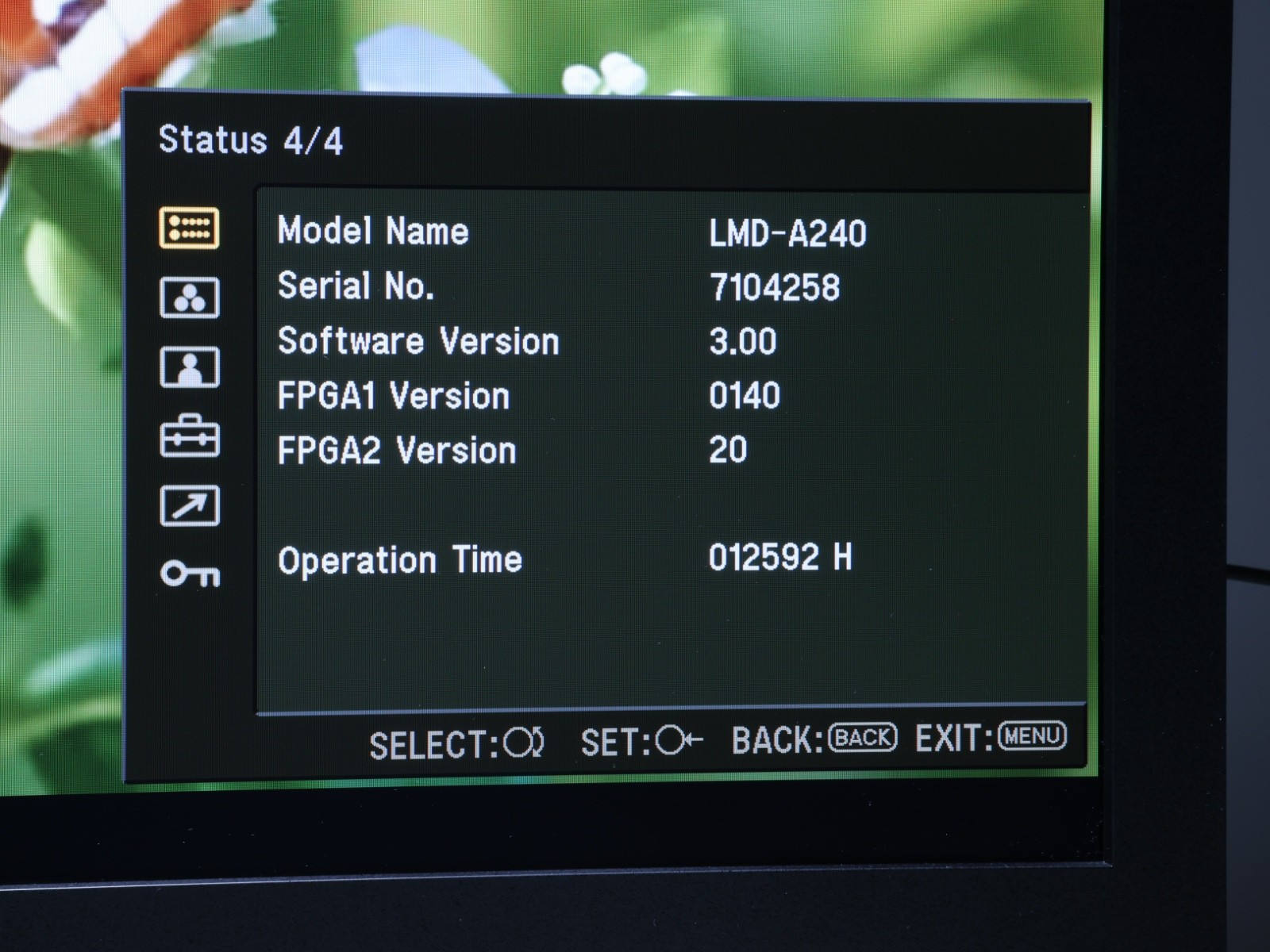The width and height of the screenshot is (1270, 952).
Task: Click the operation time 012592 H
Action: coord(780,557)
